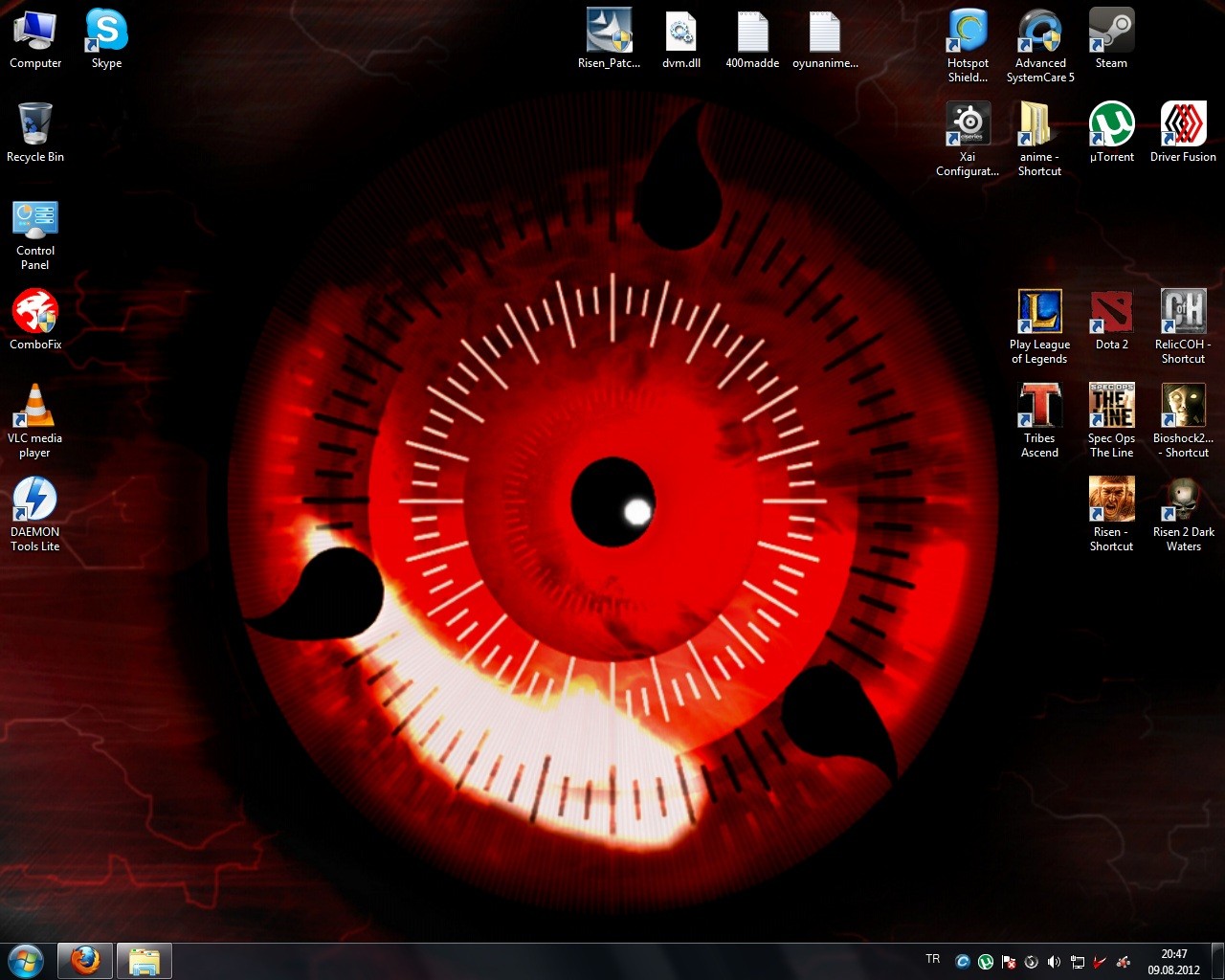Open Windows Explorer from the taskbar
Image resolution: width=1225 pixels, height=980 pixels.
(145, 961)
